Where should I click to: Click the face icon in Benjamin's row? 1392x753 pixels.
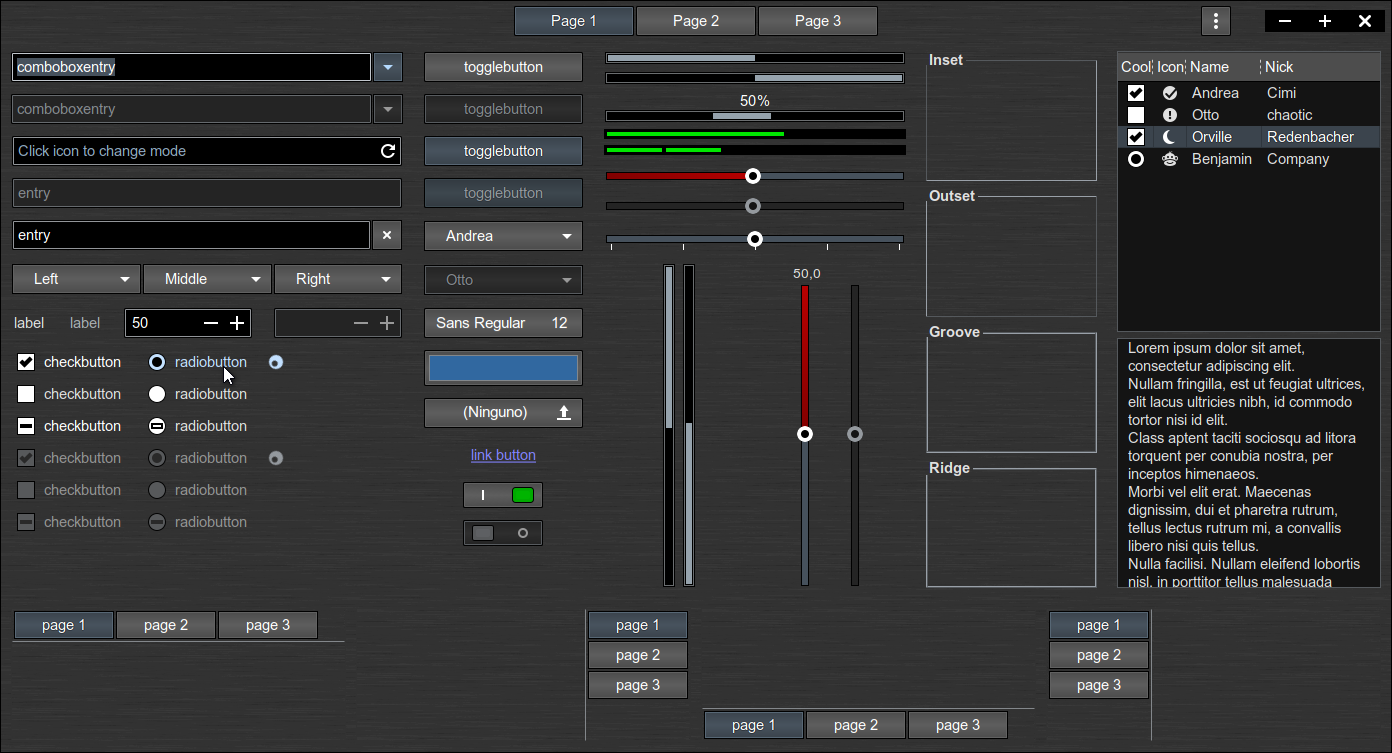[1170, 159]
